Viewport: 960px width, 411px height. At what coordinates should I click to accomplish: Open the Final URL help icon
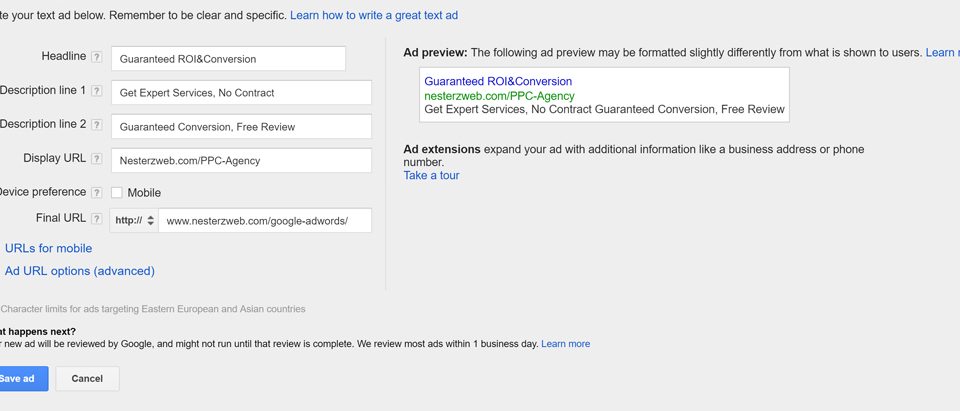click(x=96, y=219)
